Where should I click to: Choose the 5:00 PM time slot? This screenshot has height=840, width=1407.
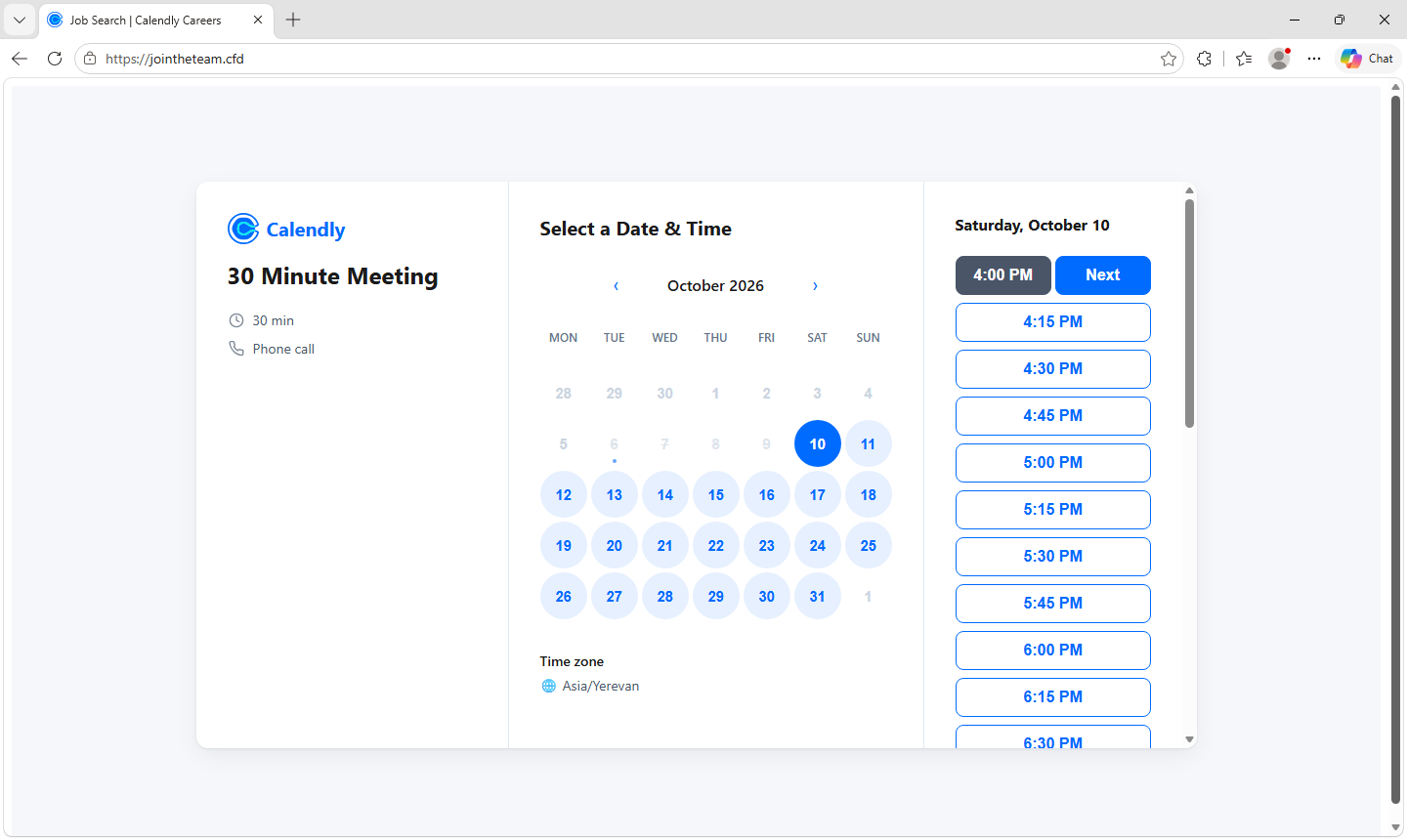1053,463
